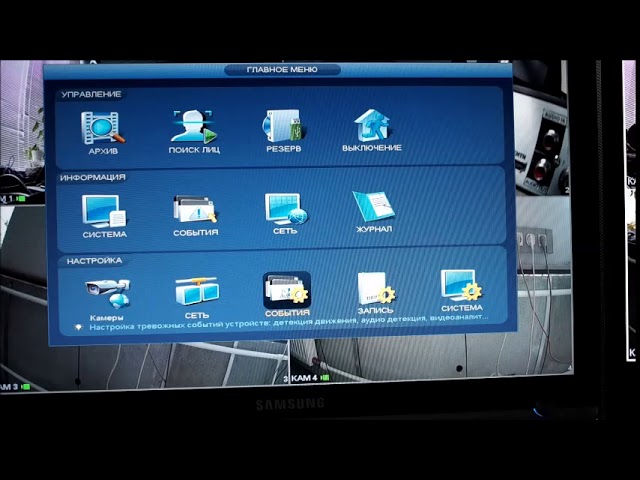The image size is (640, 480).
Task: Open Поиск лиц face search
Action: pyautogui.click(x=194, y=128)
